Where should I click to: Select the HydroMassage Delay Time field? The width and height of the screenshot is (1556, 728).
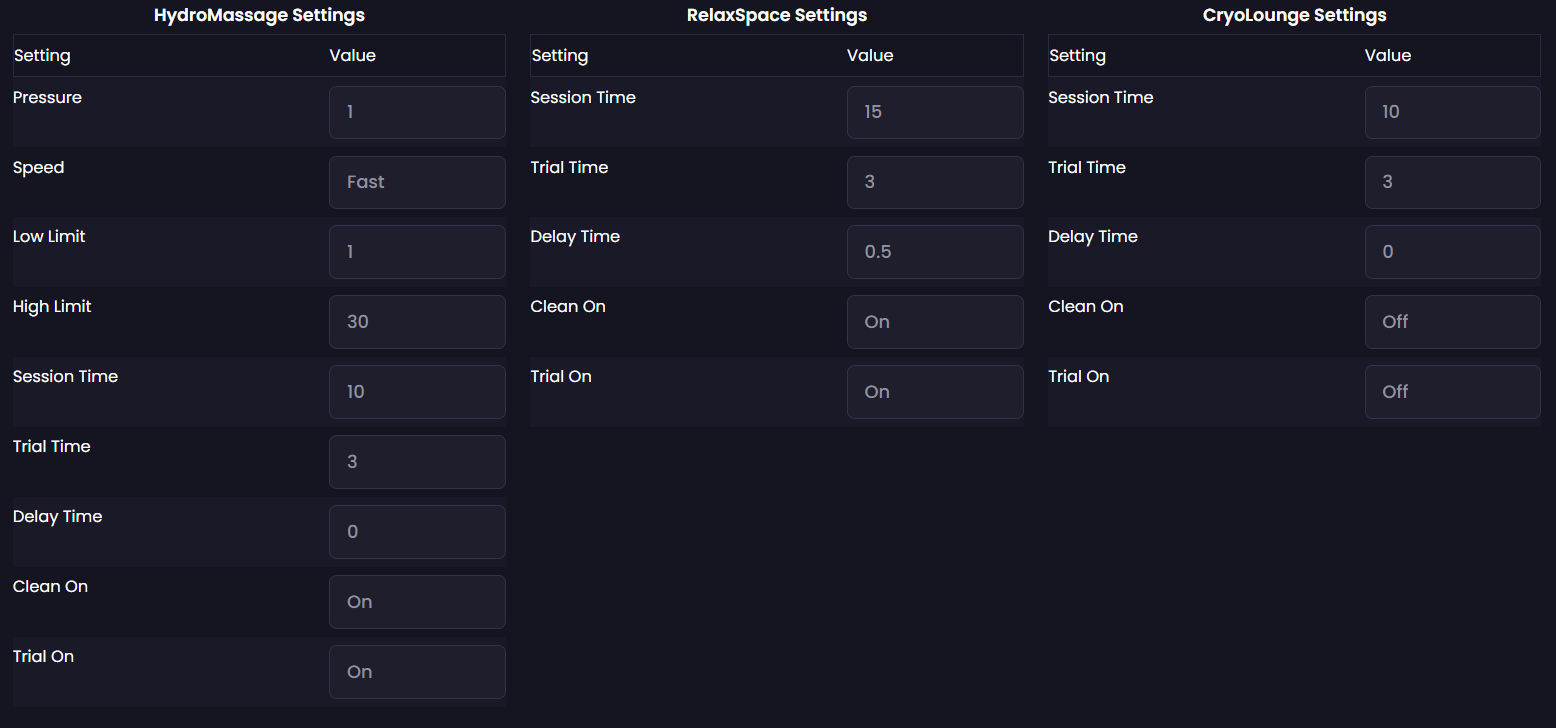417,532
